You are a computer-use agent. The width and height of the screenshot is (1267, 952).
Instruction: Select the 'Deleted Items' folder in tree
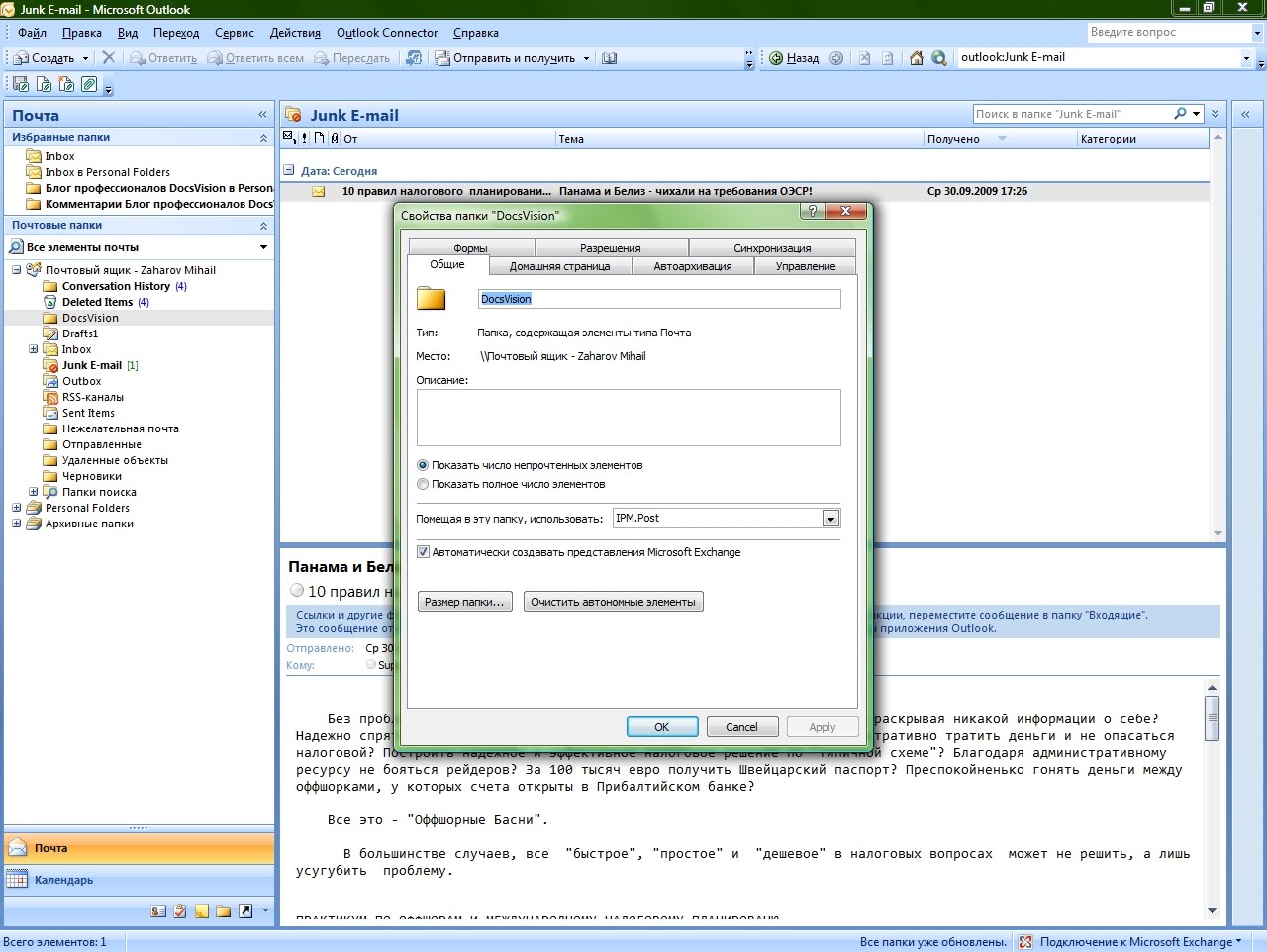(x=97, y=302)
